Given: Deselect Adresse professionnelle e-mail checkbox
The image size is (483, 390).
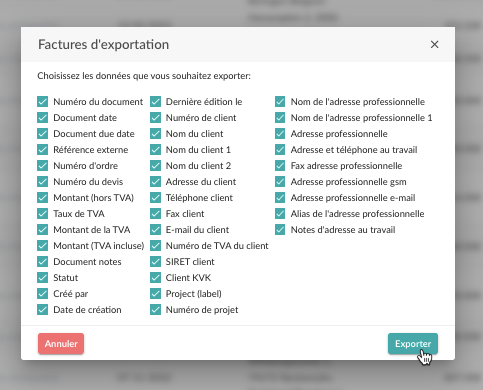Looking at the screenshot, I should click(x=280, y=198).
